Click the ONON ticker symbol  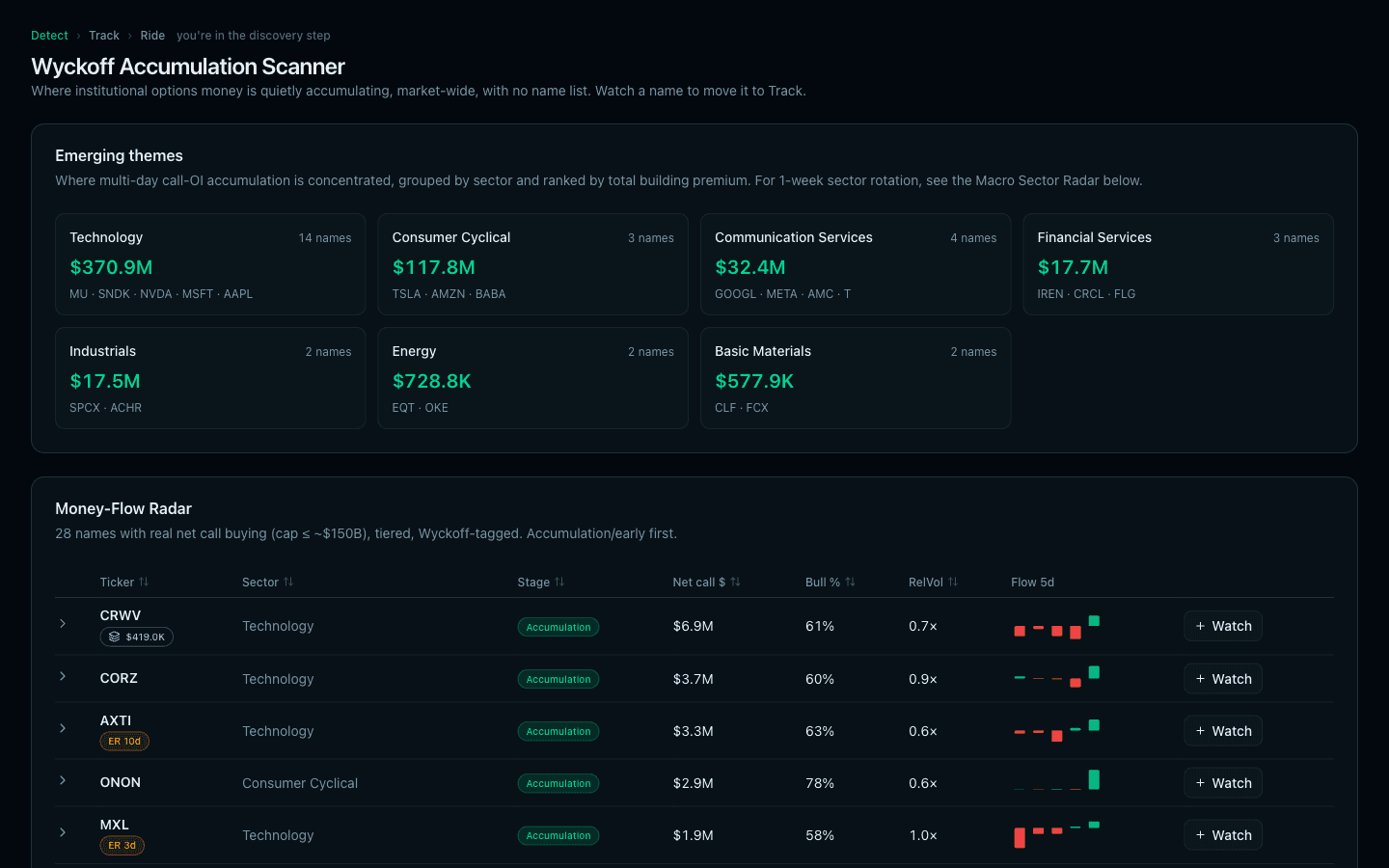[x=121, y=782]
